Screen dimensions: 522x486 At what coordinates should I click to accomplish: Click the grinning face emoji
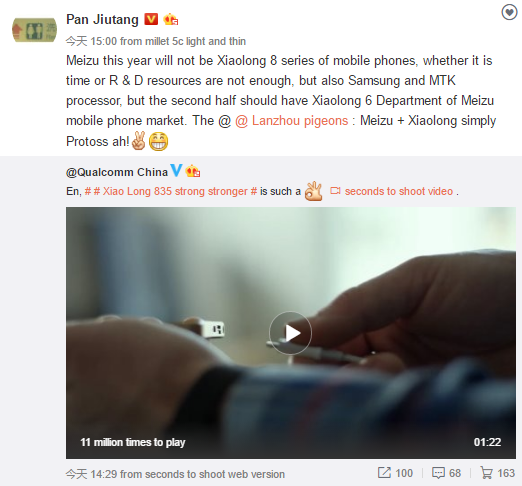[158, 141]
